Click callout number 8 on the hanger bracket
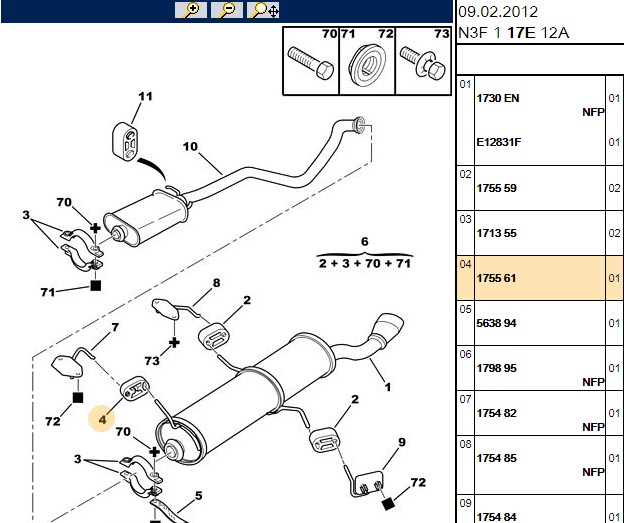 [216, 283]
